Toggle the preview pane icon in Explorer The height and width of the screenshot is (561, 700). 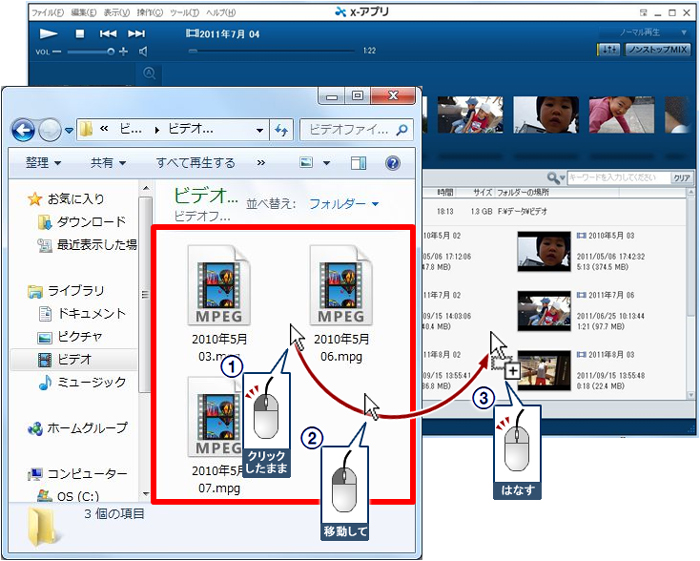358,163
